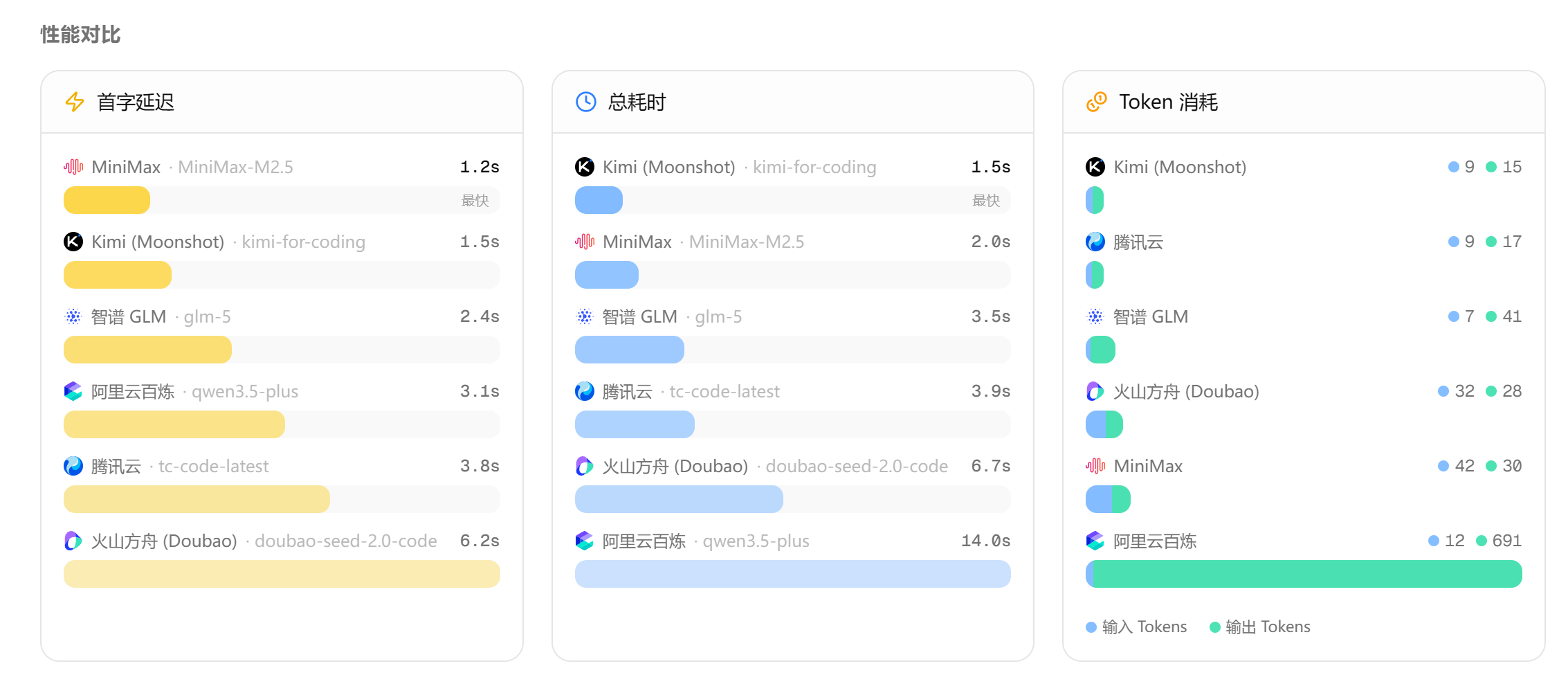1568x684 pixels.
Task: Click 最快 badge in 总耗时 panel
Action: tap(985, 200)
